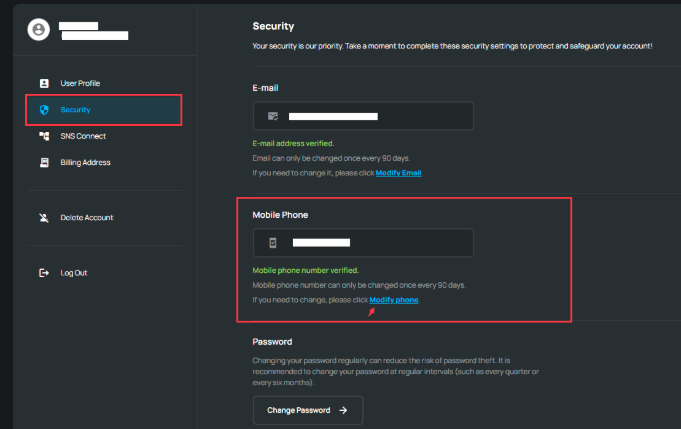This screenshot has width=681, height=429.
Task: Go to the SNS Connect menu label
Action: coord(83,136)
